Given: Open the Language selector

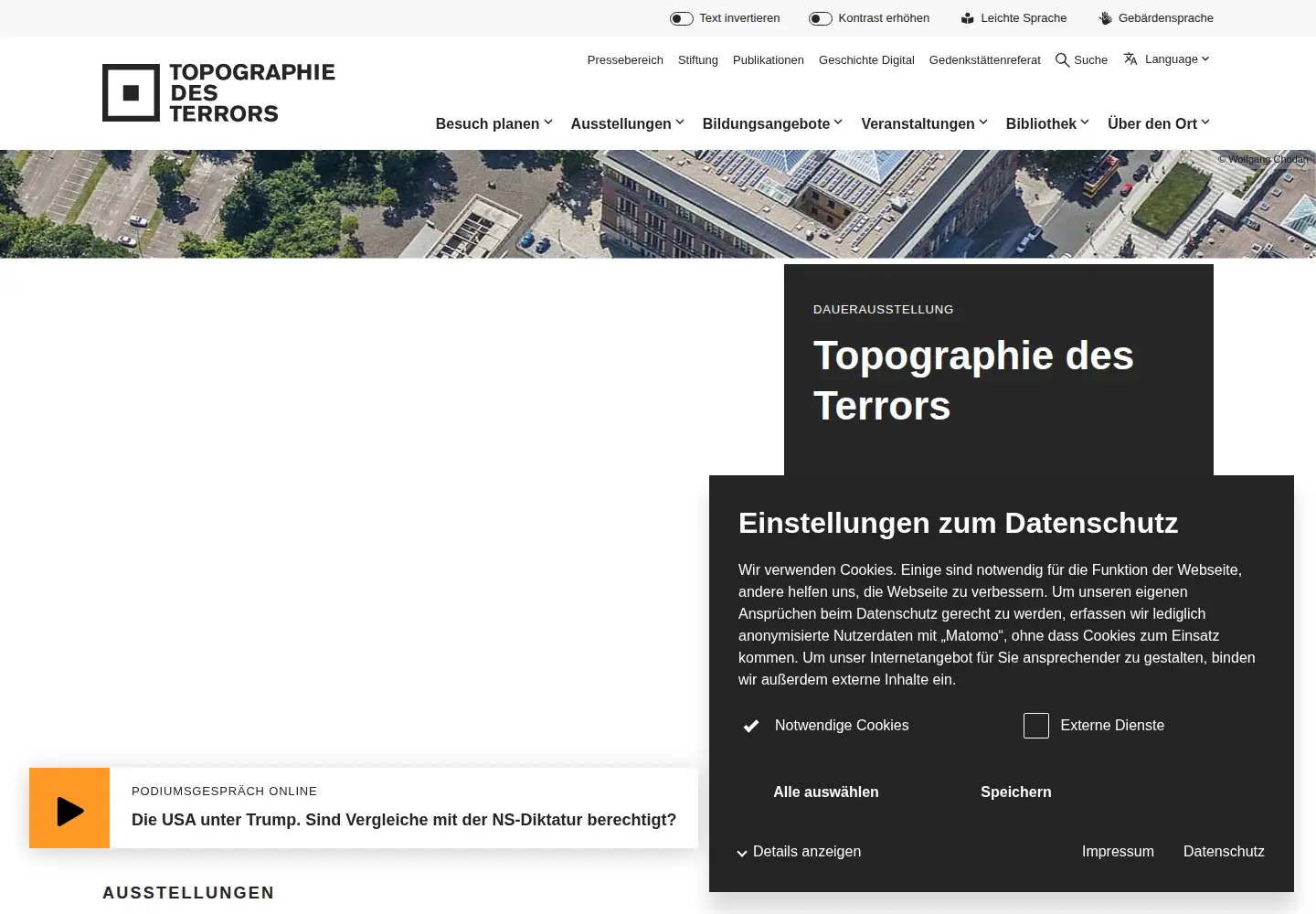Looking at the screenshot, I should (1167, 59).
